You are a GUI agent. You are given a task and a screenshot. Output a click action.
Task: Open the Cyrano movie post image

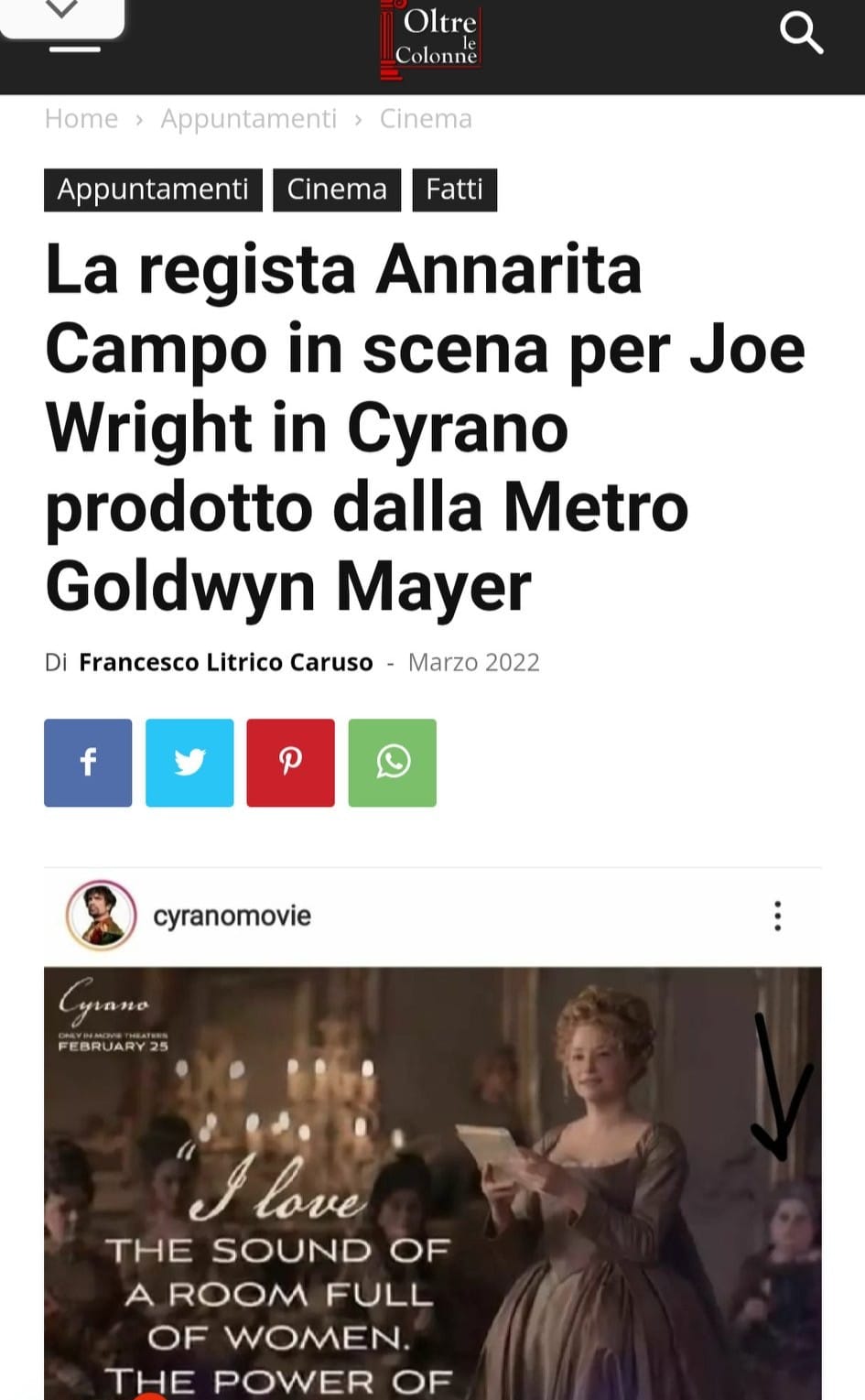click(x=432, y=1183)
